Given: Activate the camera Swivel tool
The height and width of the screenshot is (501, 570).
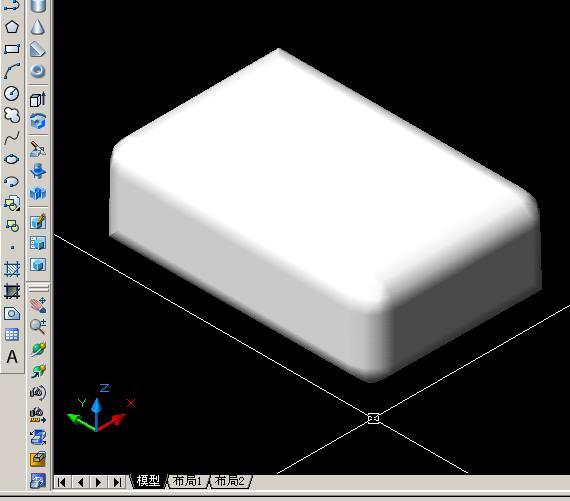Looking at the screenshot, I should coord(38,393).
